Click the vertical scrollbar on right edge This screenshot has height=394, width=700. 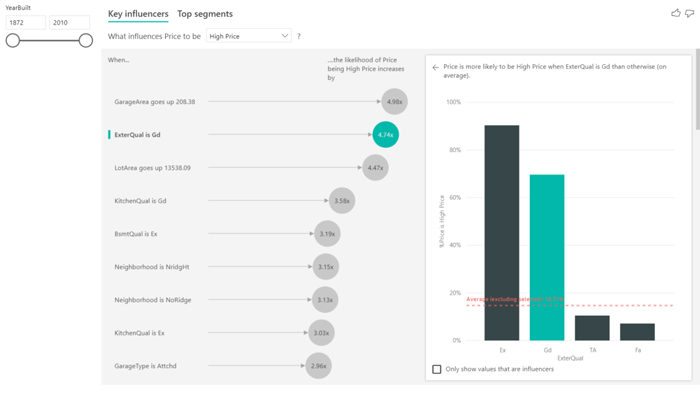click(697, 89)
